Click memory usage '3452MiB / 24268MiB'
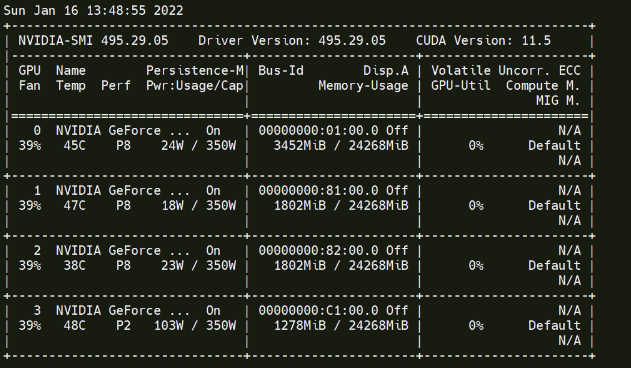631x368 pixels. [341, 146]
